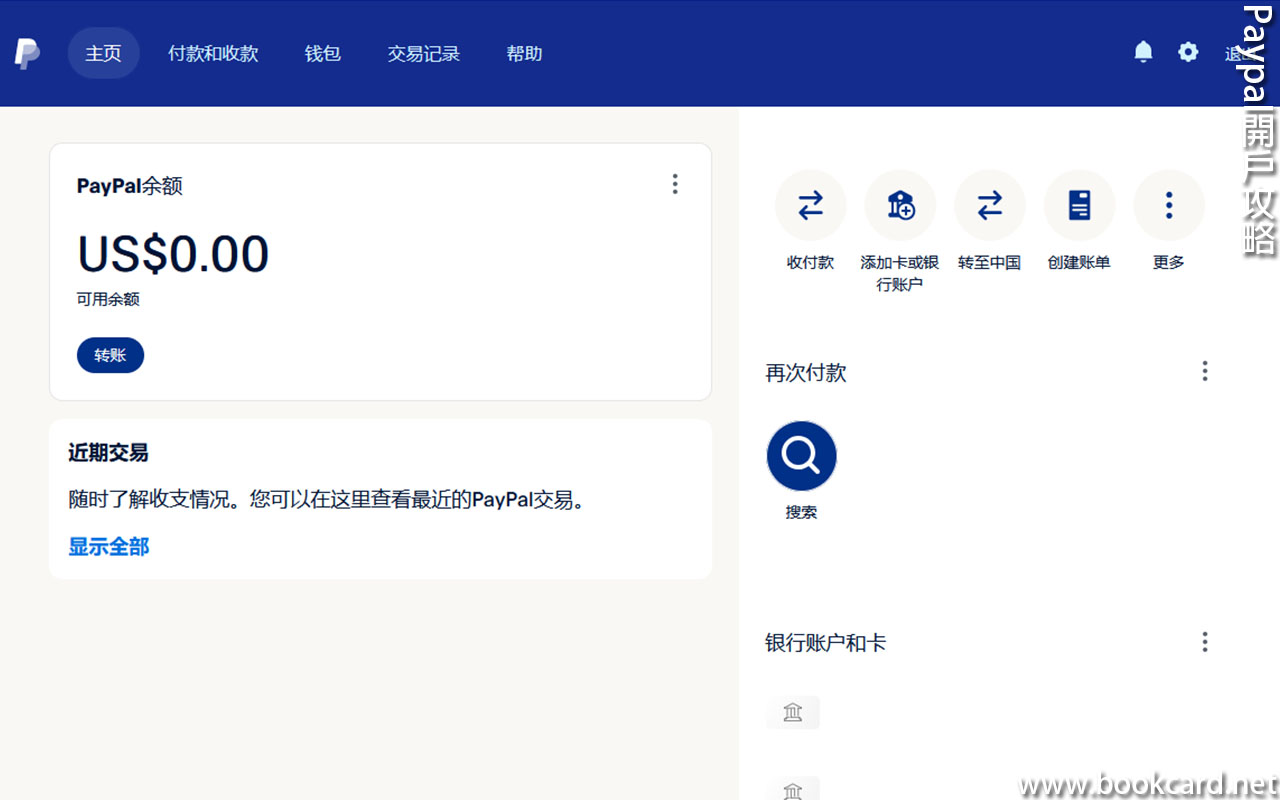Switch to the 钱包 tab
The image size is (1280, 800).
click(x=323, y=53)
